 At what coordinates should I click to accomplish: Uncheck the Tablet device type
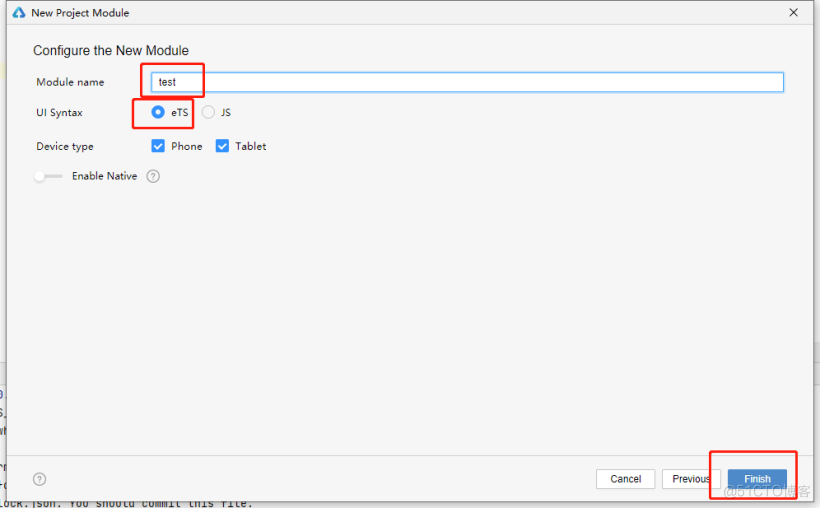click(x=222, y=146)
